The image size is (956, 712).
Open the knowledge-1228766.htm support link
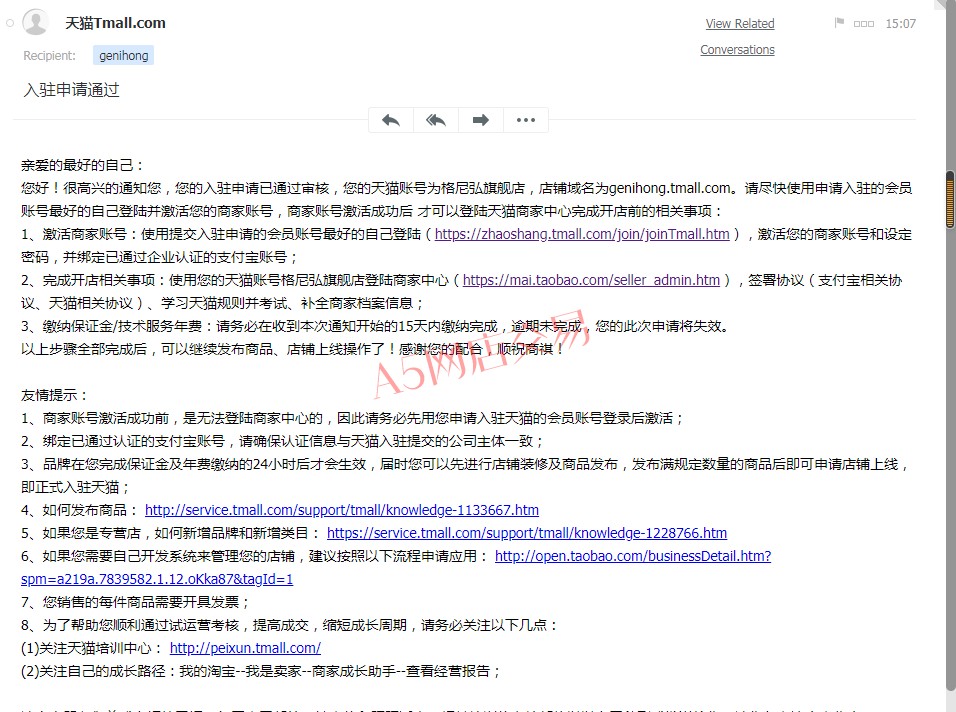[x=527, y=533]
